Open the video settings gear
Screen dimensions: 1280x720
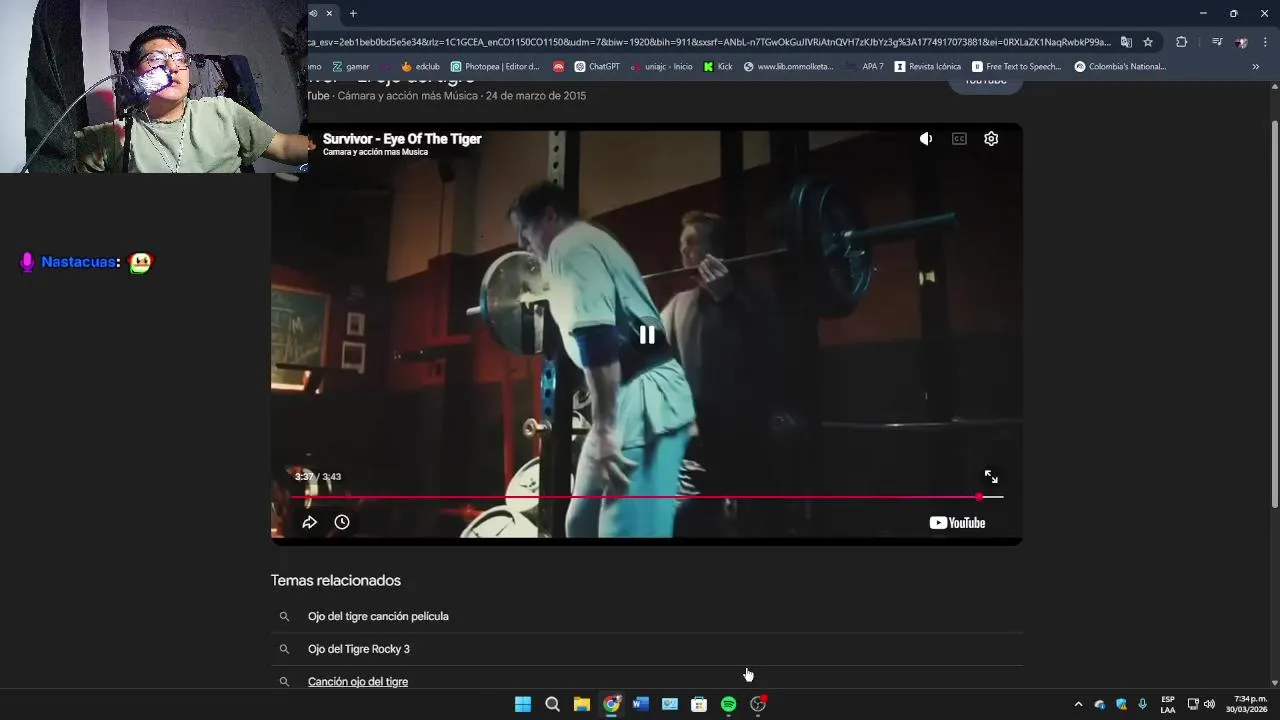click(991, 139)
